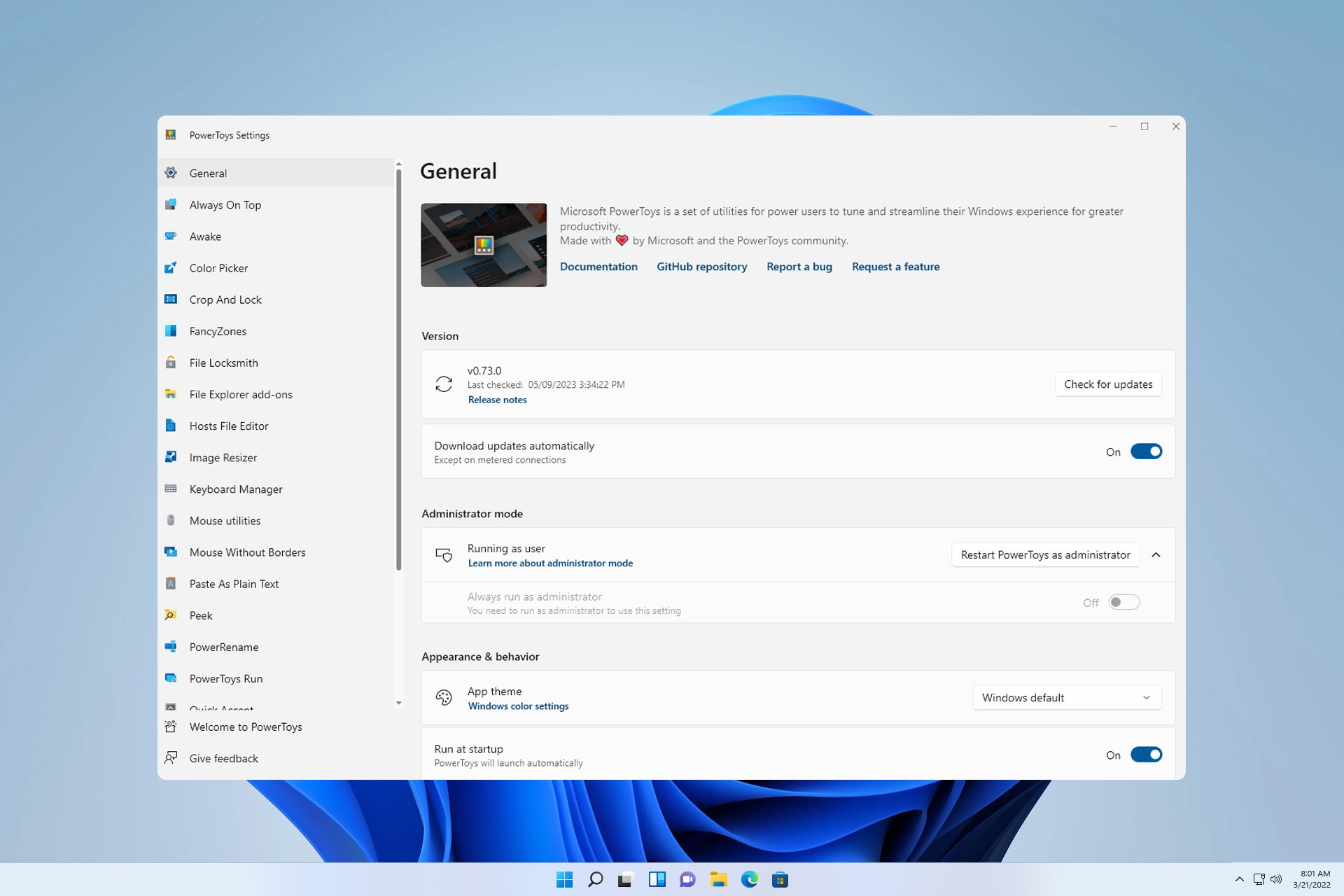Click the Request a feature link

coord(895,267)
